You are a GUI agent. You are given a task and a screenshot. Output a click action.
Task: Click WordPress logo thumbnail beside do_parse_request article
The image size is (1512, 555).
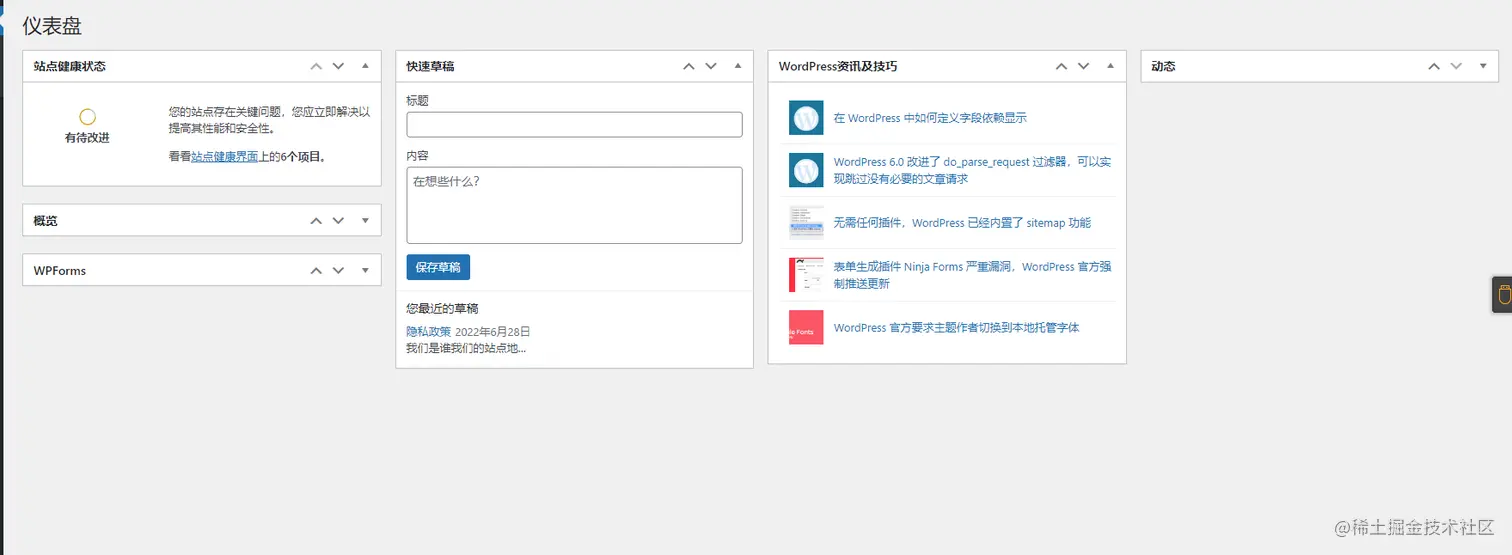(x=806, y=170)
